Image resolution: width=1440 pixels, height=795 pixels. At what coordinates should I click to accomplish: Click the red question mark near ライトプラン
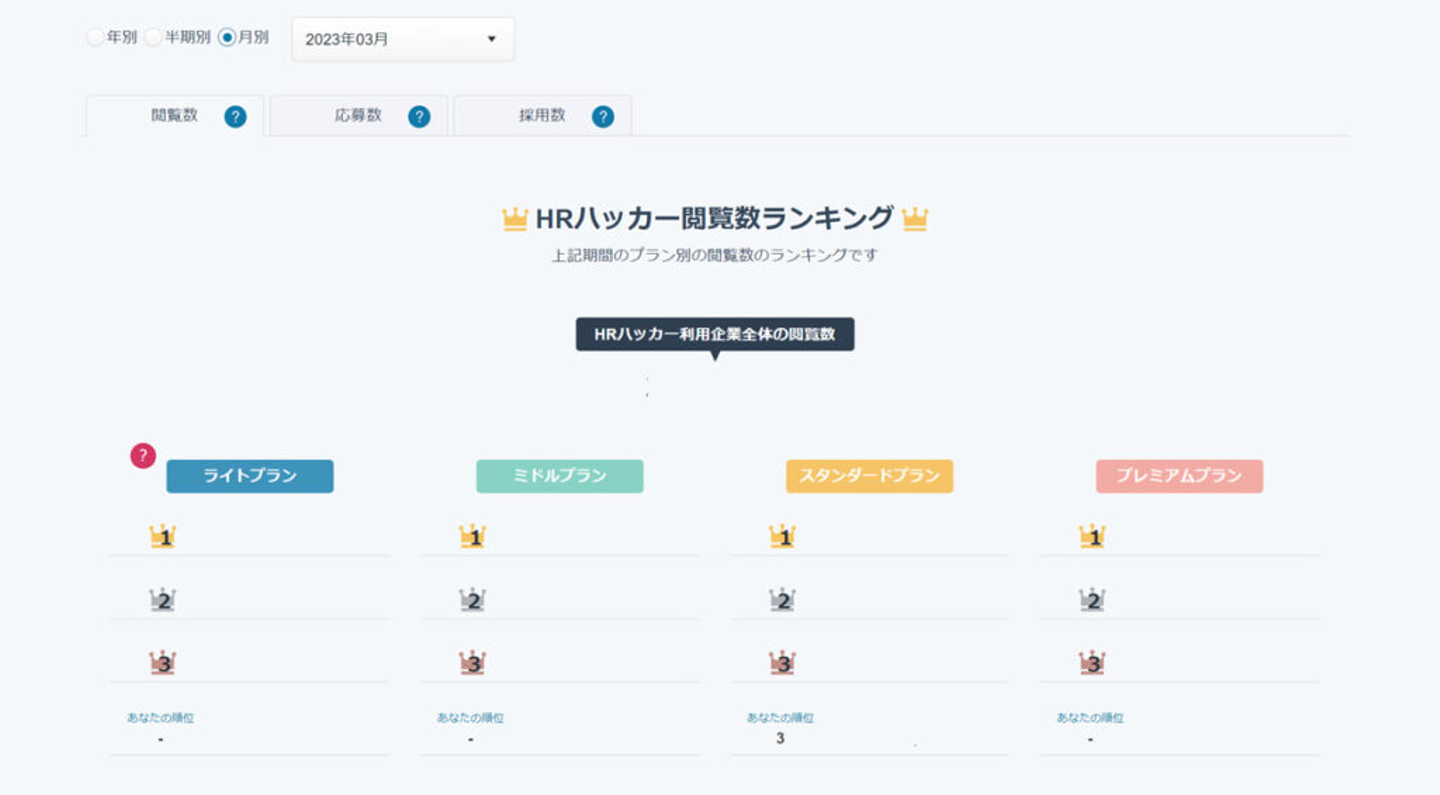[x=143, y=456]
